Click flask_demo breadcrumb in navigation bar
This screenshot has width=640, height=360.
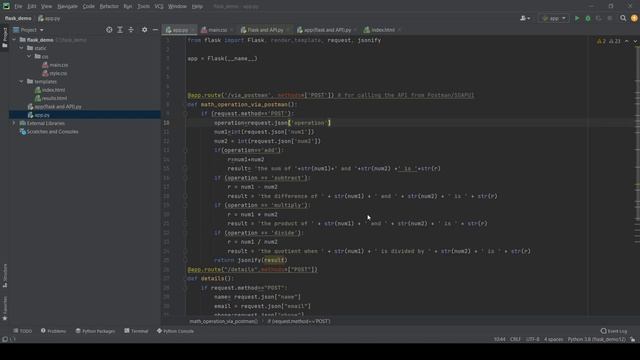pyautogui.click(x=18, y=18)
